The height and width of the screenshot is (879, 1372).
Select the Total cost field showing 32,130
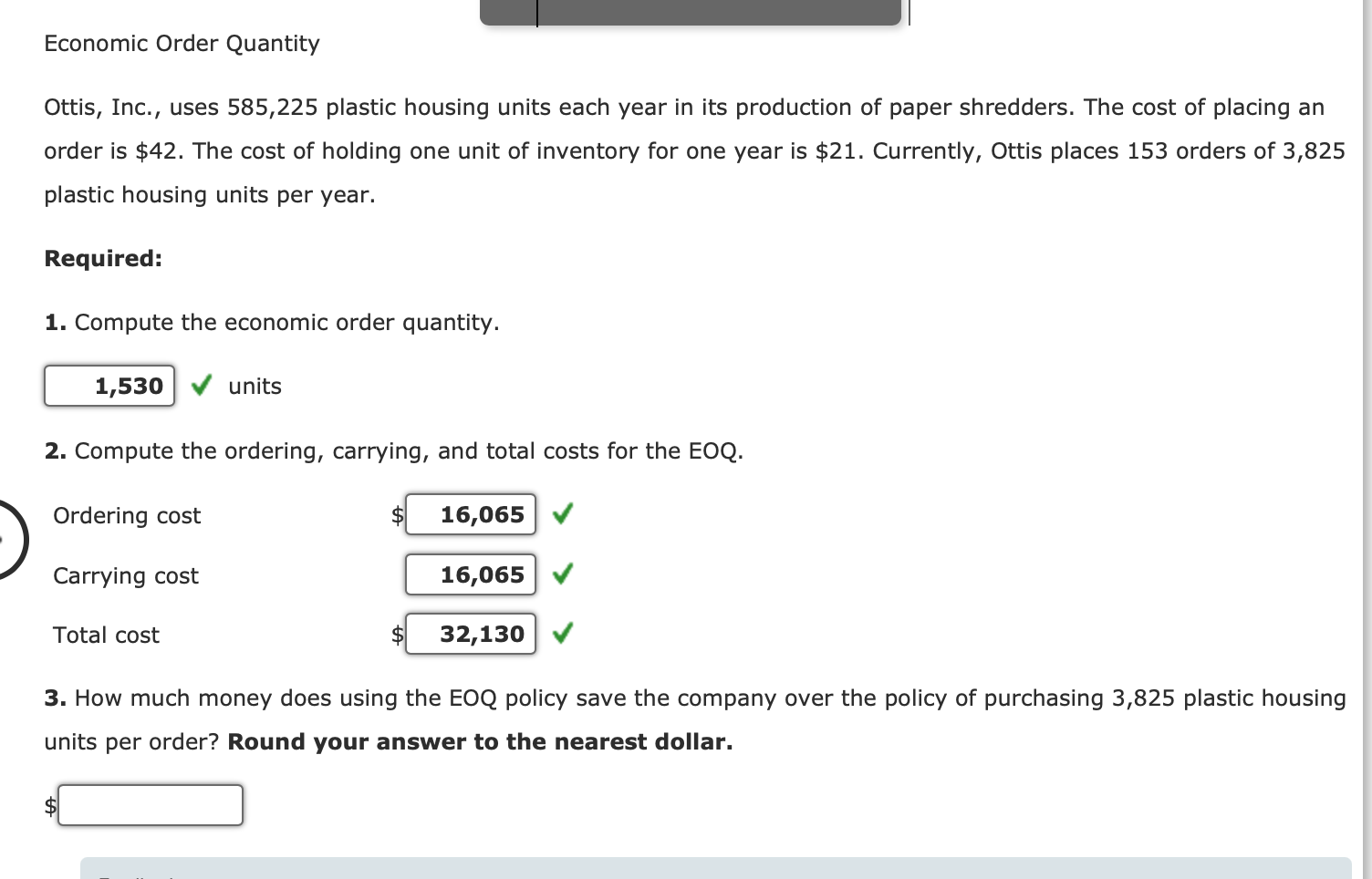pyautogui.click(x=471, y=634)
